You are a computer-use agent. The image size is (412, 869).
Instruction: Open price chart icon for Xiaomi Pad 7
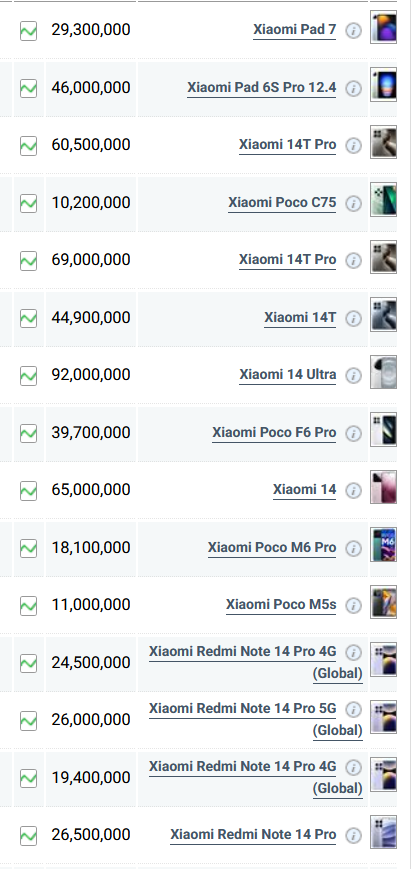(28, 30)
